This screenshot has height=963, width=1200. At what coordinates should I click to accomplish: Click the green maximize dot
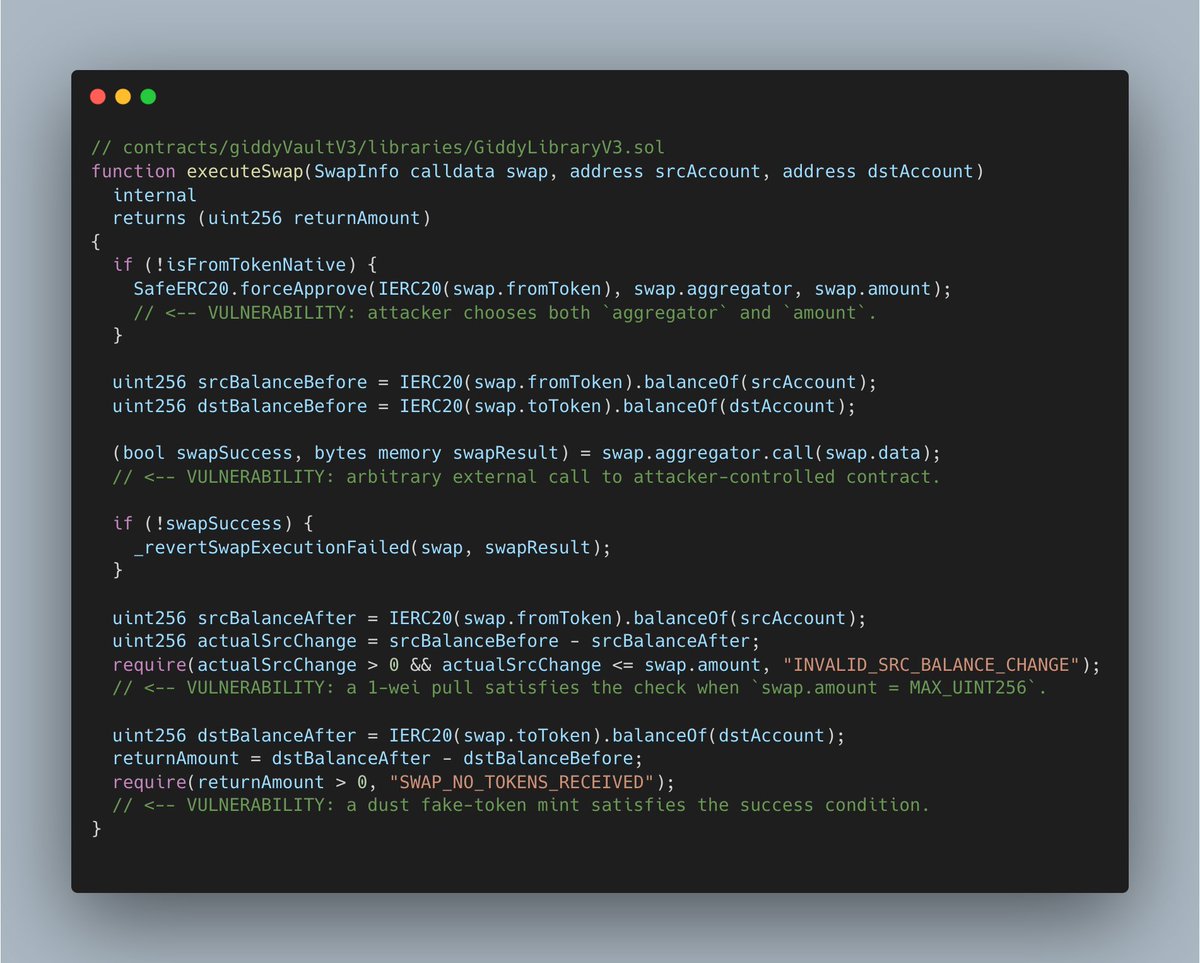(148, 97)
